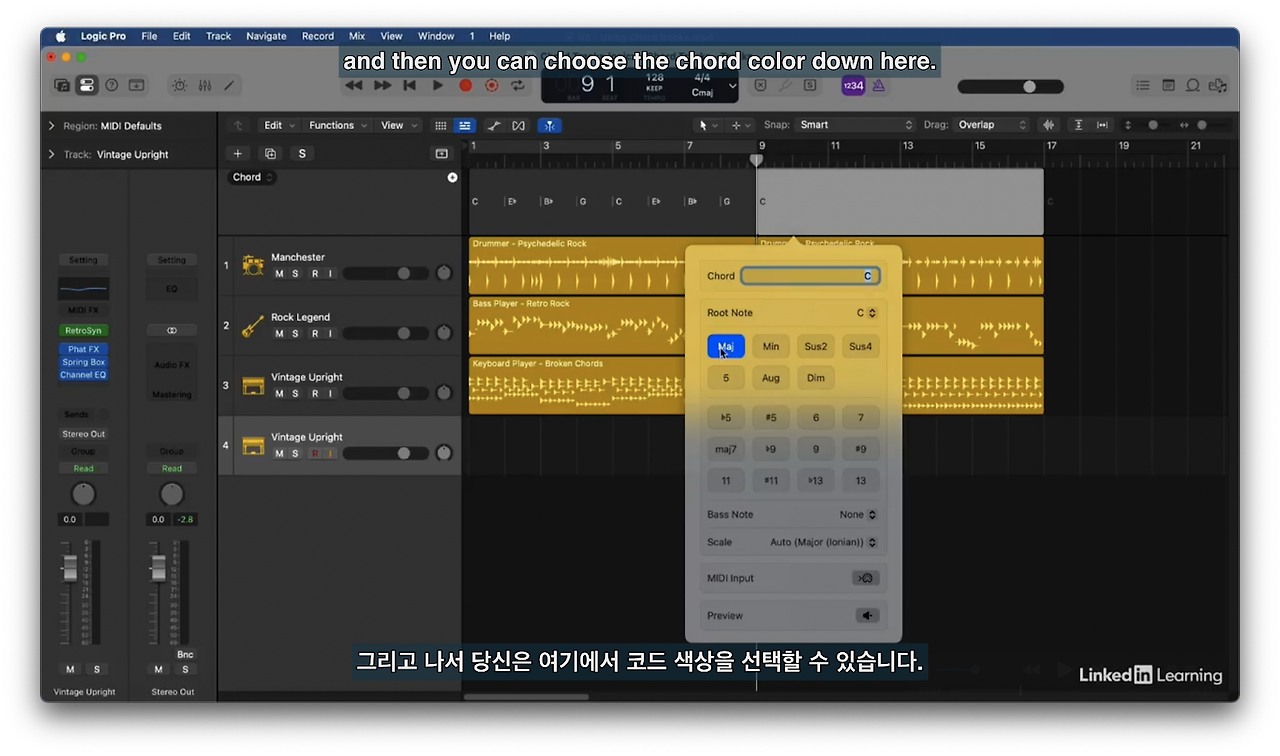
Task: Open the Scale Auto Major dropdown
Action: pos(823,542)
